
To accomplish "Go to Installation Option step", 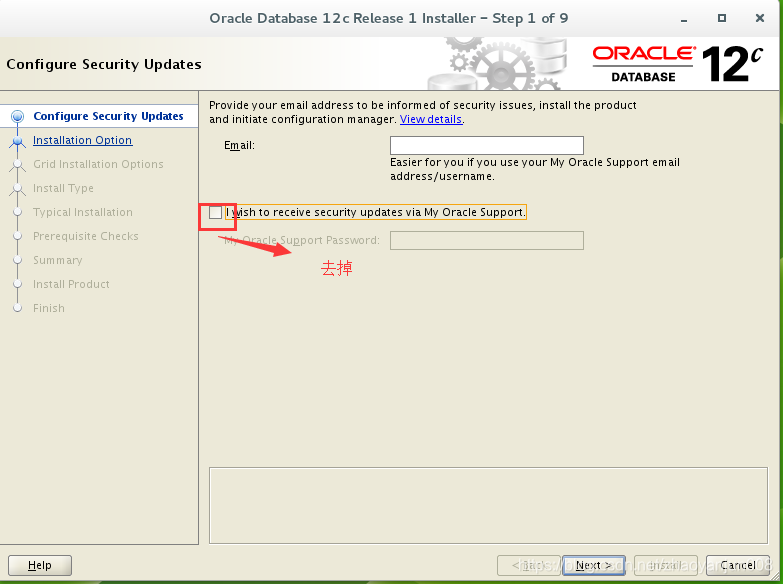I will pos(82,140).
